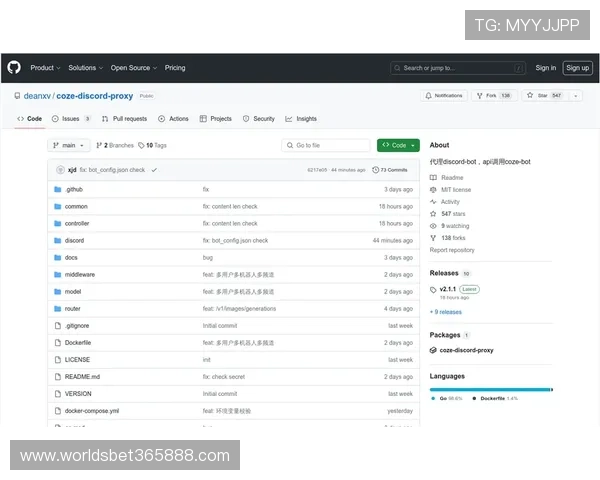The image size is (600, 480).
Task: Open the coze-discord-proxy repository link
Action: click(x=95, y=96)
